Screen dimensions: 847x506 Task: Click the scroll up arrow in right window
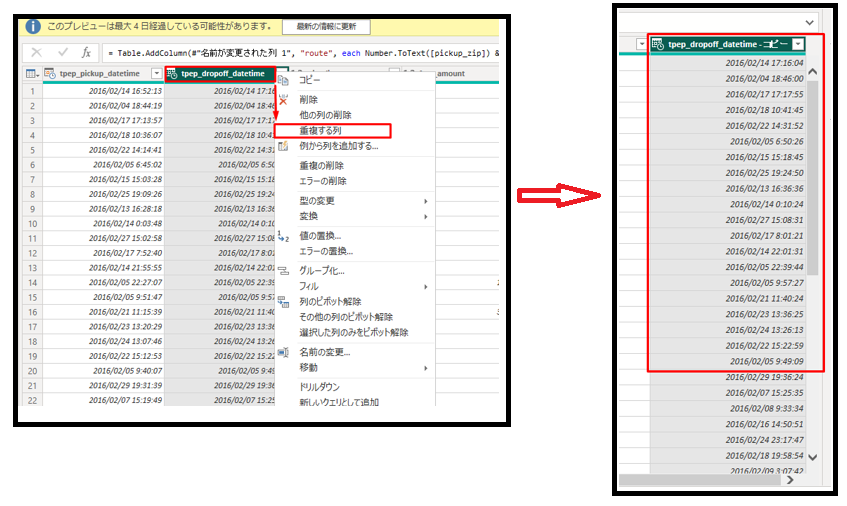(x=812, y=72)
